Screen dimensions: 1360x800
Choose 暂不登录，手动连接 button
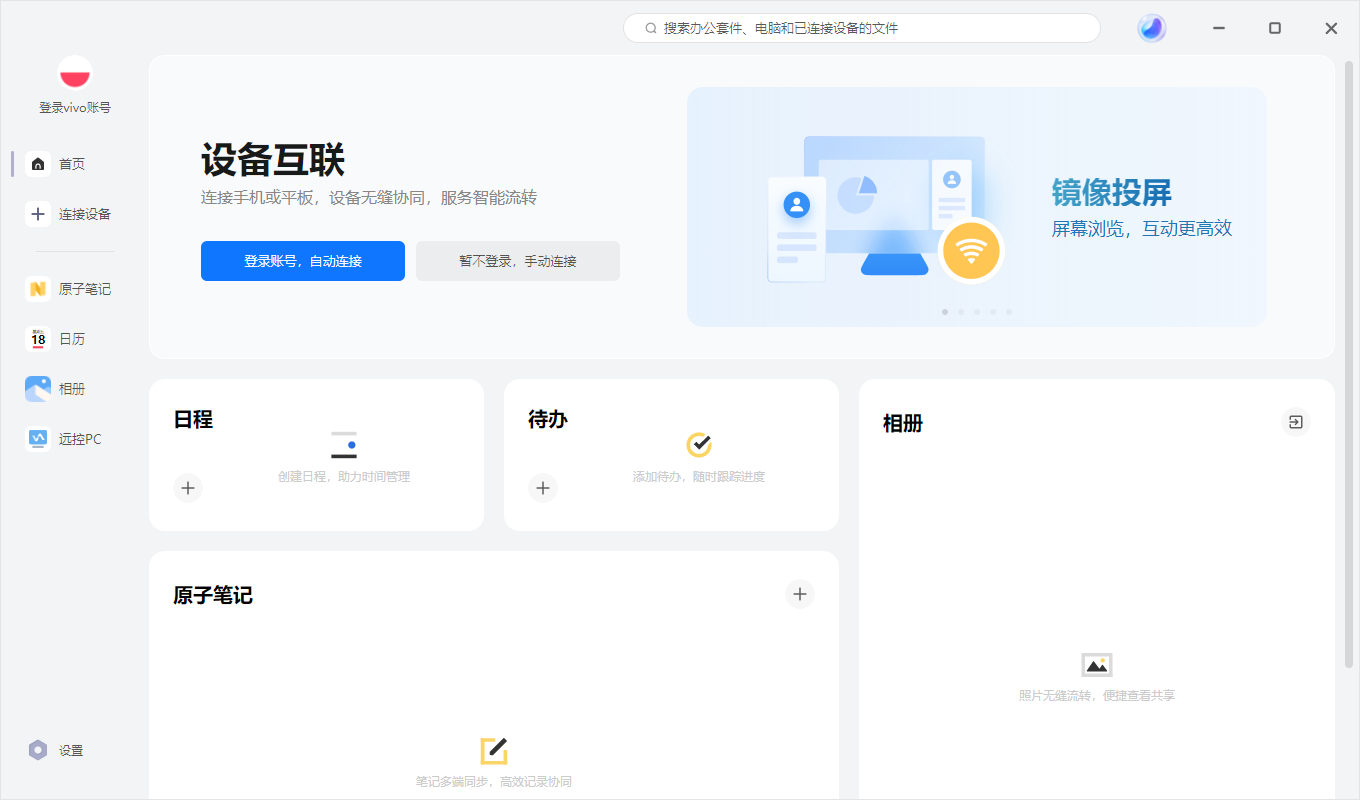518,261
